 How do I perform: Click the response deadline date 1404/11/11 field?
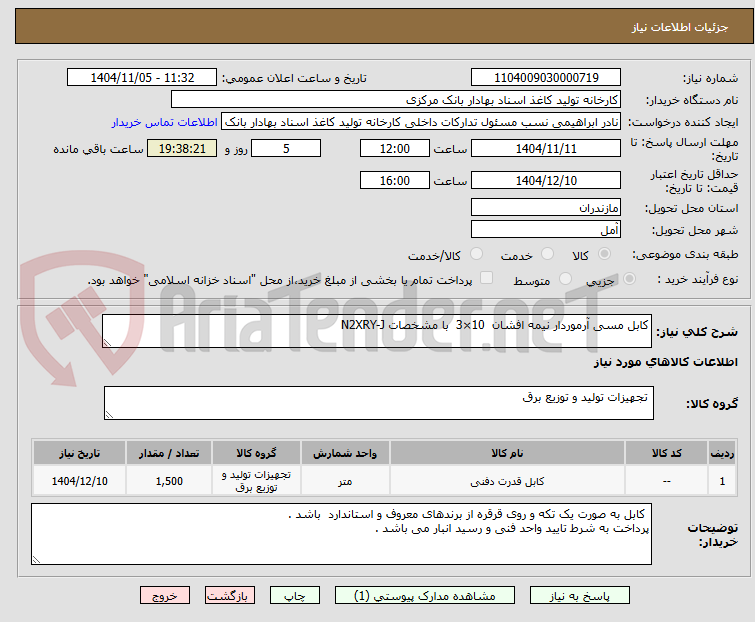click(546, 148)
